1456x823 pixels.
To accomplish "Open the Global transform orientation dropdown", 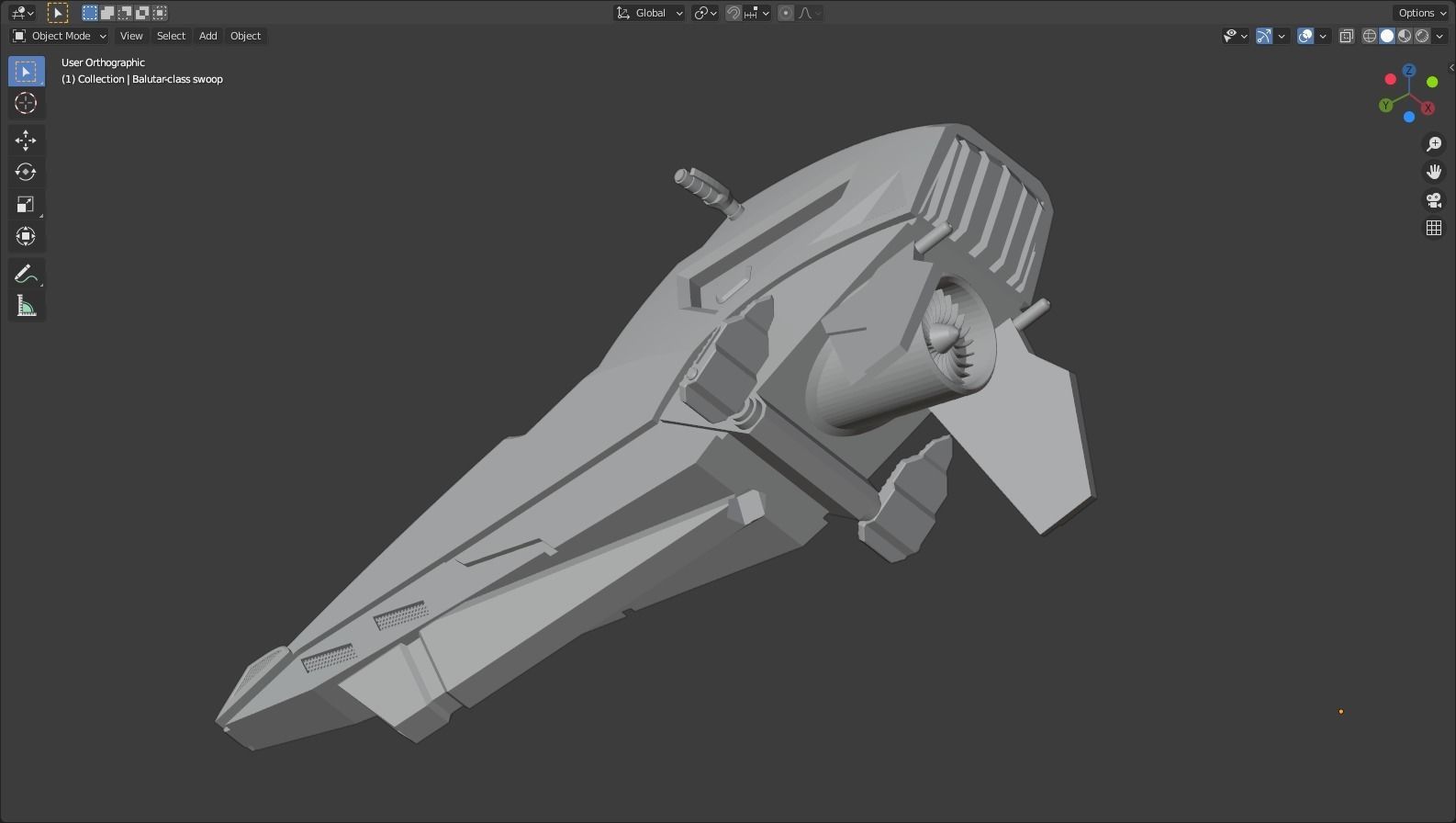I will [x=649, y=13].
